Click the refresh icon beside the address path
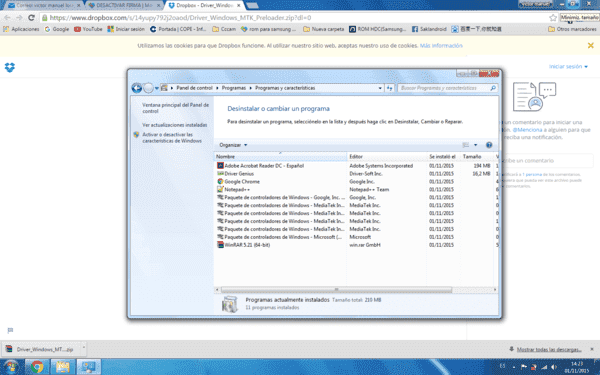The width and height of the screenshot is (600, 375). click(x=390, y=88)
